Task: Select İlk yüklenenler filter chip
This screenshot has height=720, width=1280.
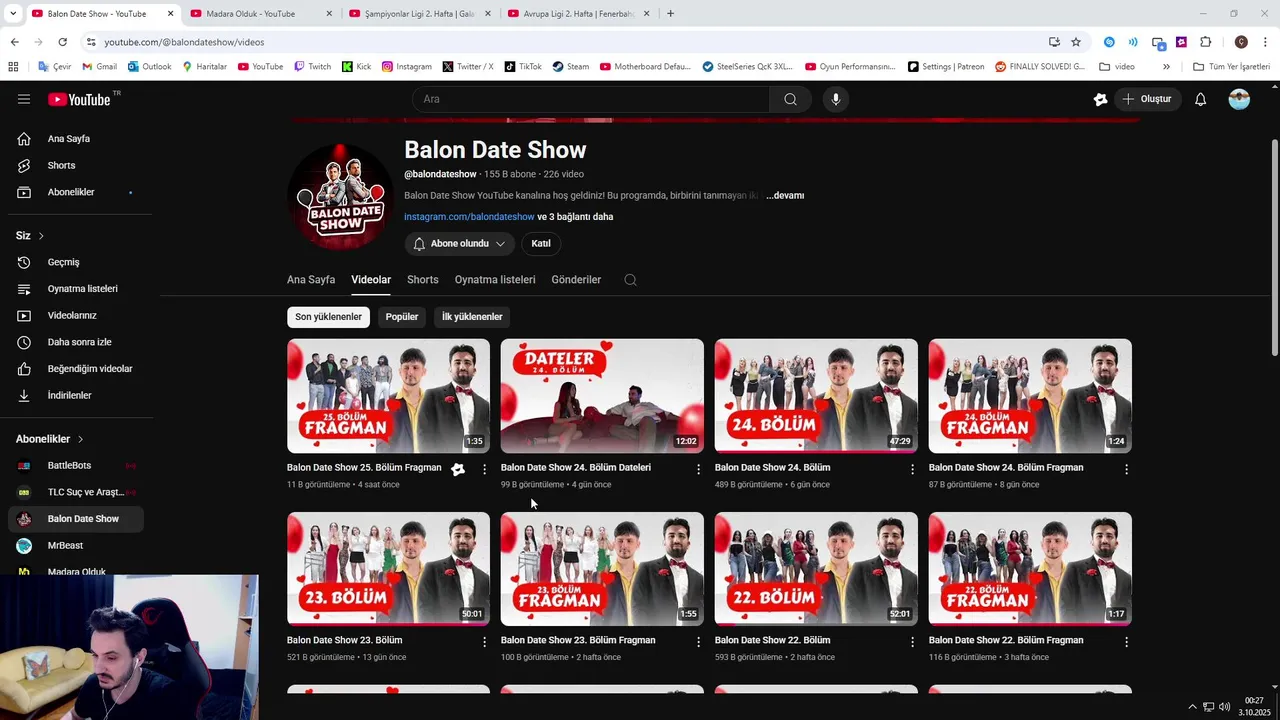Action: point(472,317)
